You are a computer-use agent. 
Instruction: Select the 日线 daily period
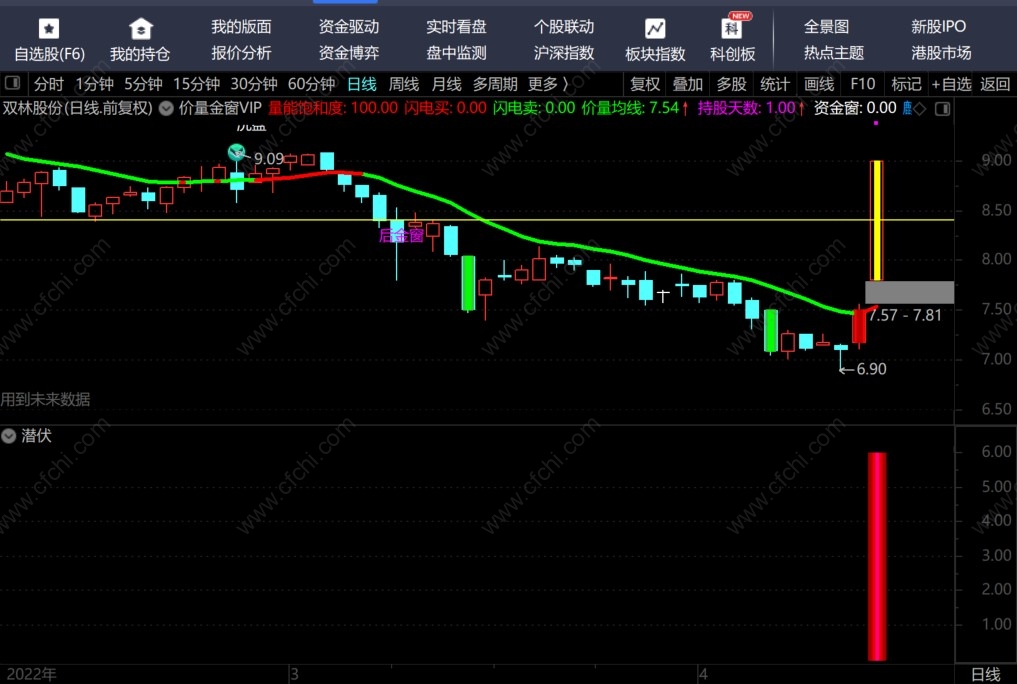(362, 84)
